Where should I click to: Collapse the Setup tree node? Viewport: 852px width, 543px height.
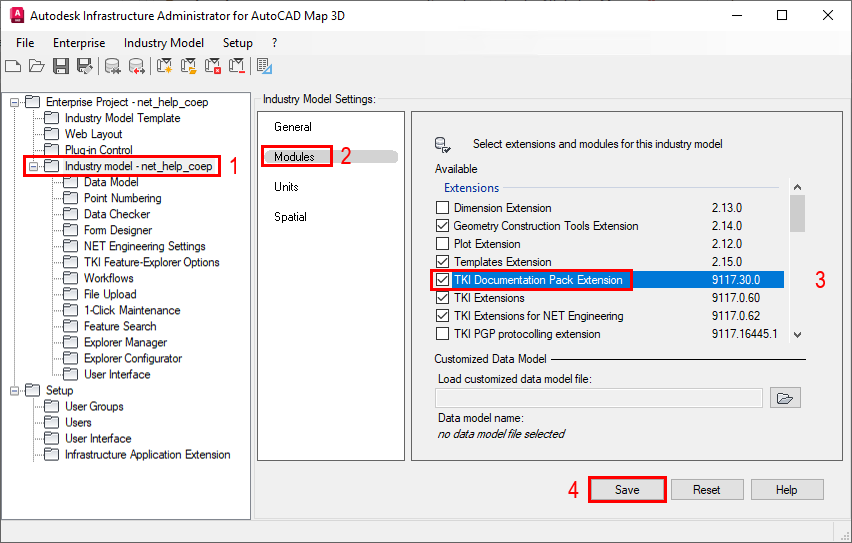coord(14,390)
